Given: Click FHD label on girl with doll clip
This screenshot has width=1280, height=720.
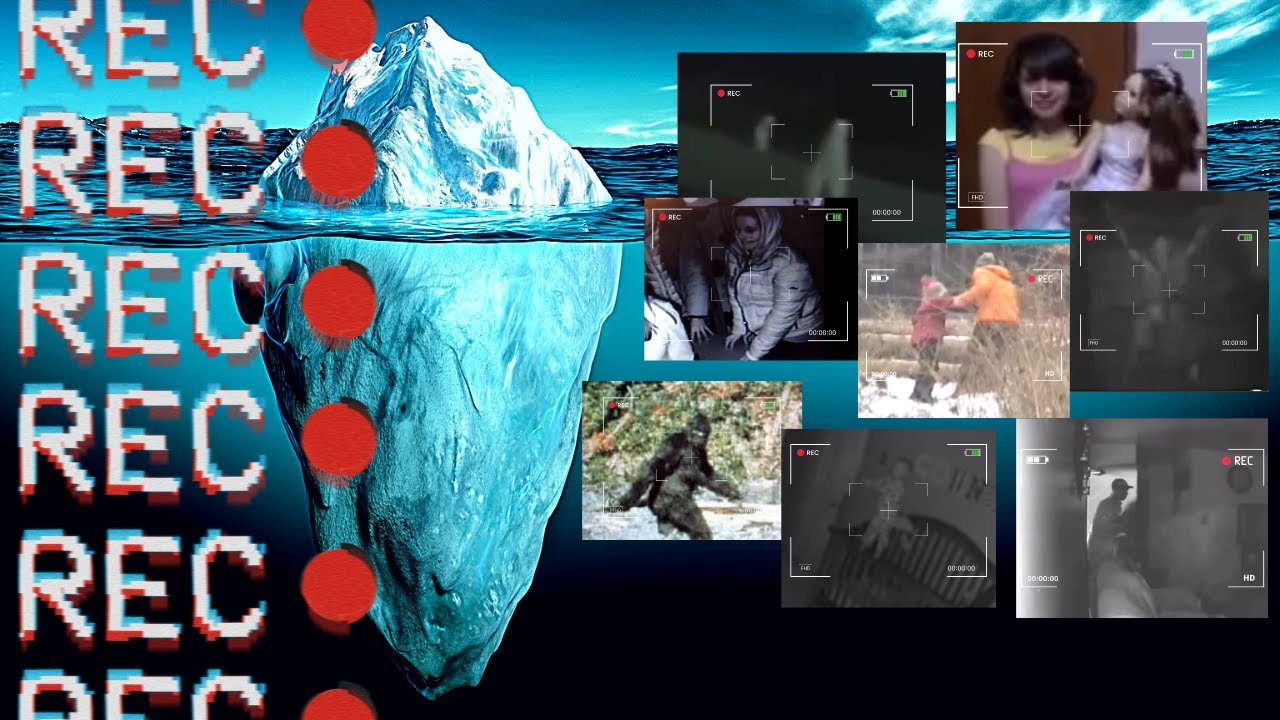Looking at the screenshot, I should [x=977, y=198].
